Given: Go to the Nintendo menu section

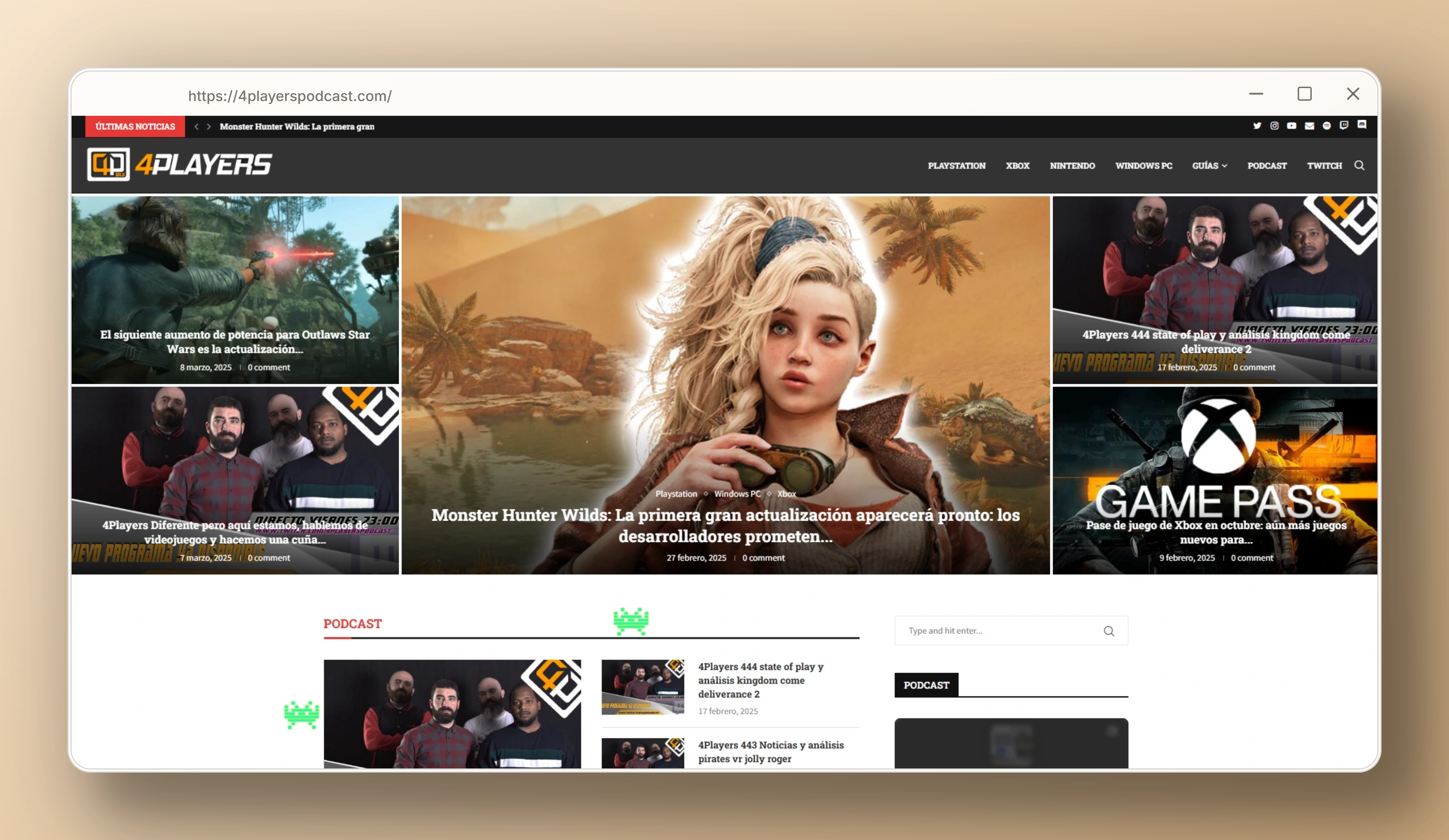Looking at the screenshot, I should (x=1072, y=166).
